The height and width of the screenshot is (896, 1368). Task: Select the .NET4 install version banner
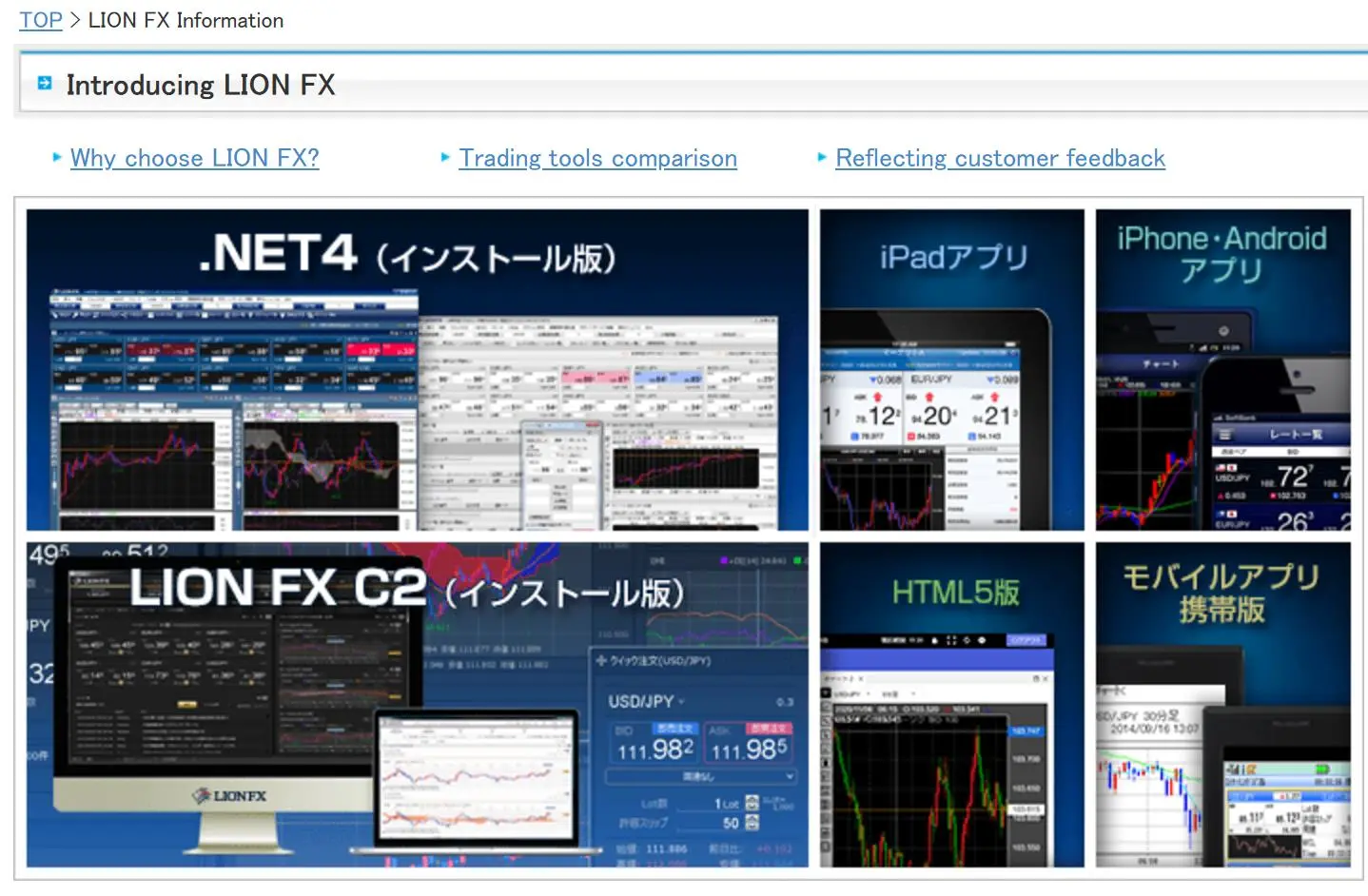[x=417, y=369]
